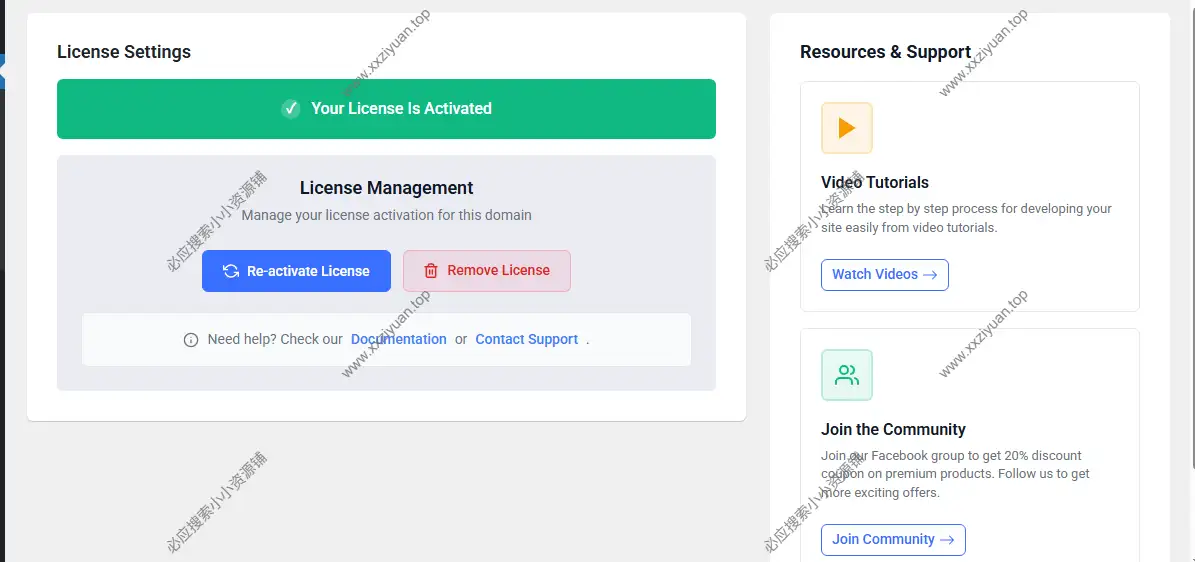Image resolution: width=1195 pixels, height=562 pixels.
Task: Click the refresh icon on Re-activate License
Action: point(231,271)
